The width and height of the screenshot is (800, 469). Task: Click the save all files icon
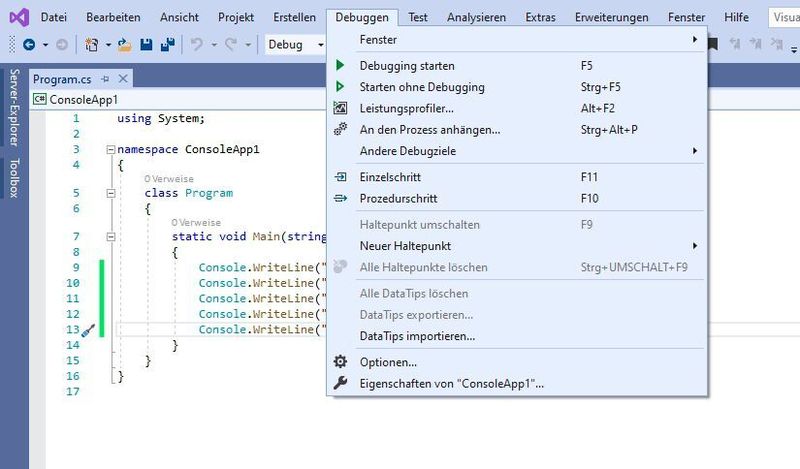[x=167, y=45]
